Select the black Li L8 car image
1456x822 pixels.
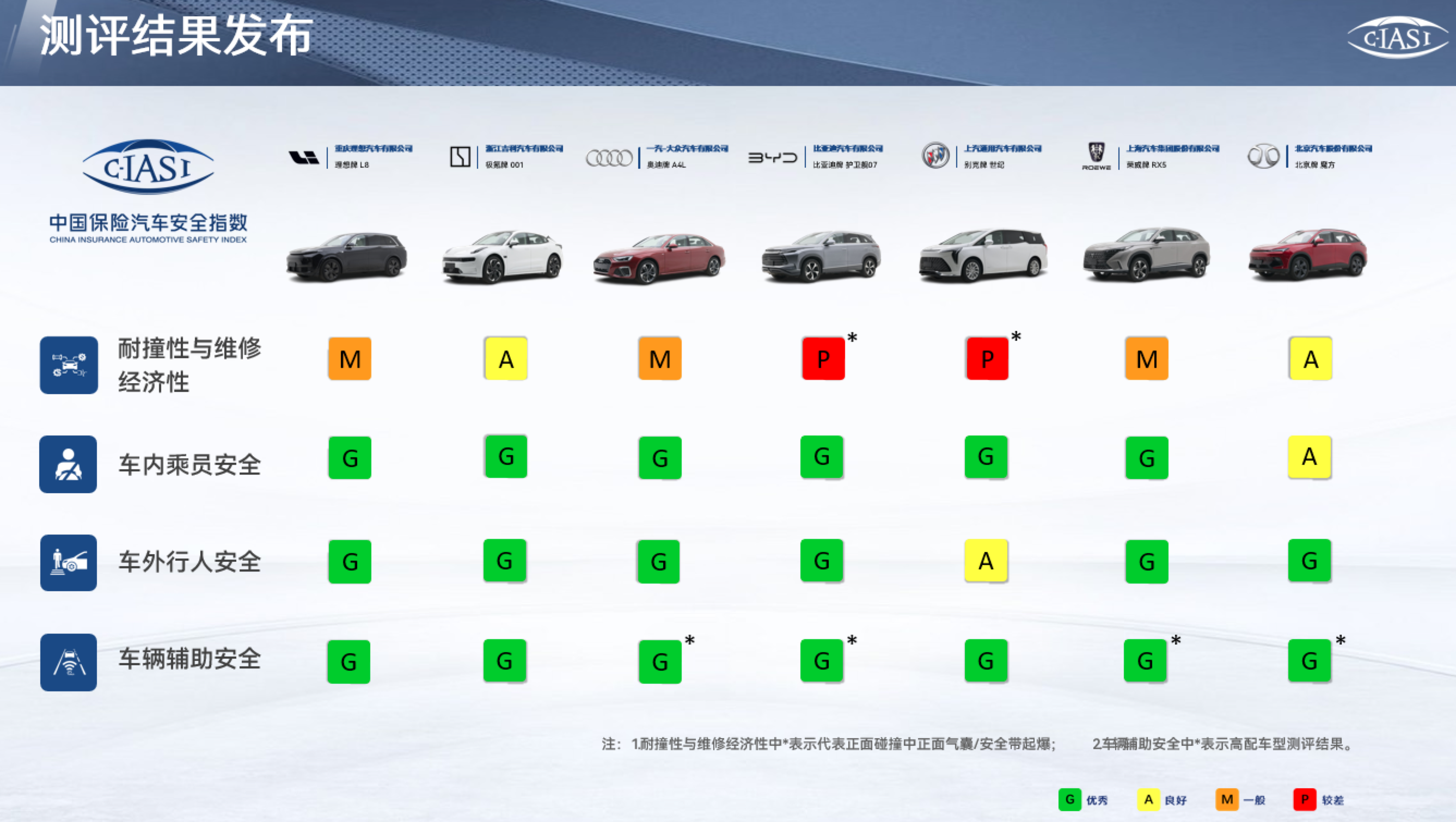pos(346,257)
